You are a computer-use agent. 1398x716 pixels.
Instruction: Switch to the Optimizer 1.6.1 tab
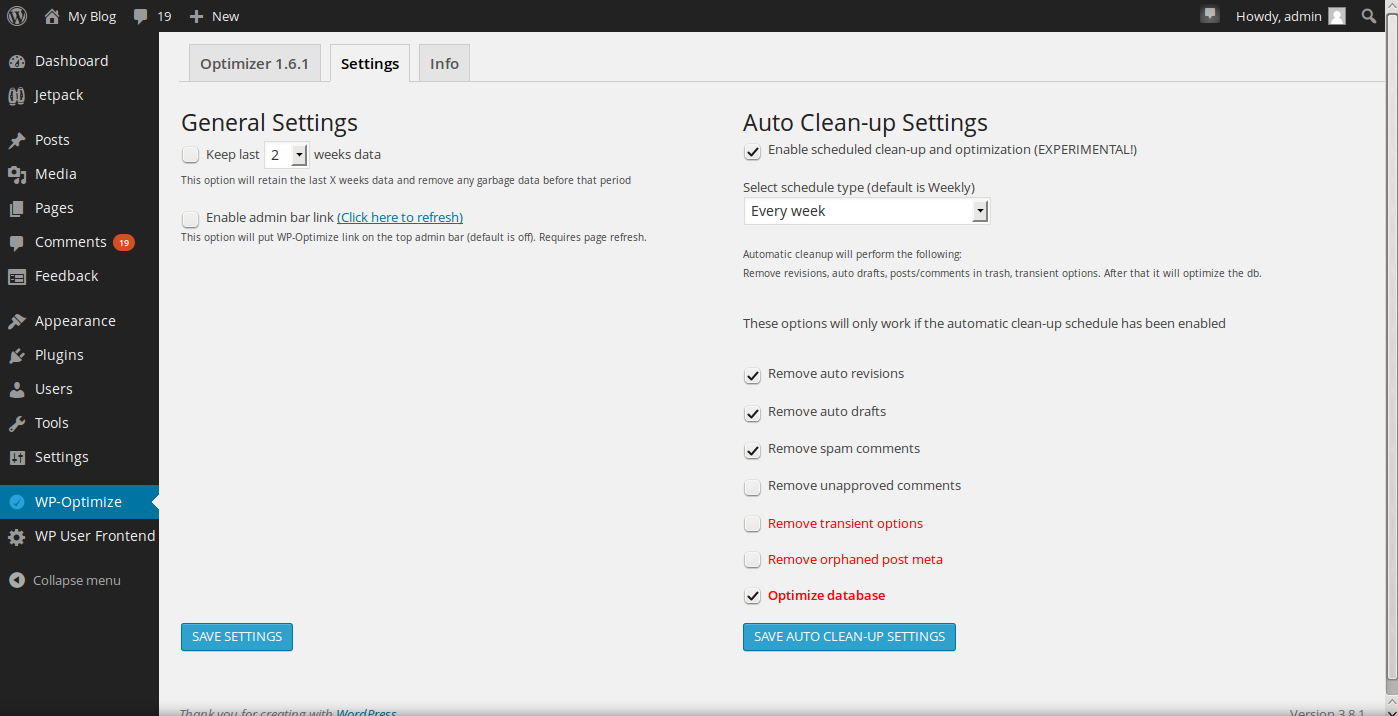254,64
